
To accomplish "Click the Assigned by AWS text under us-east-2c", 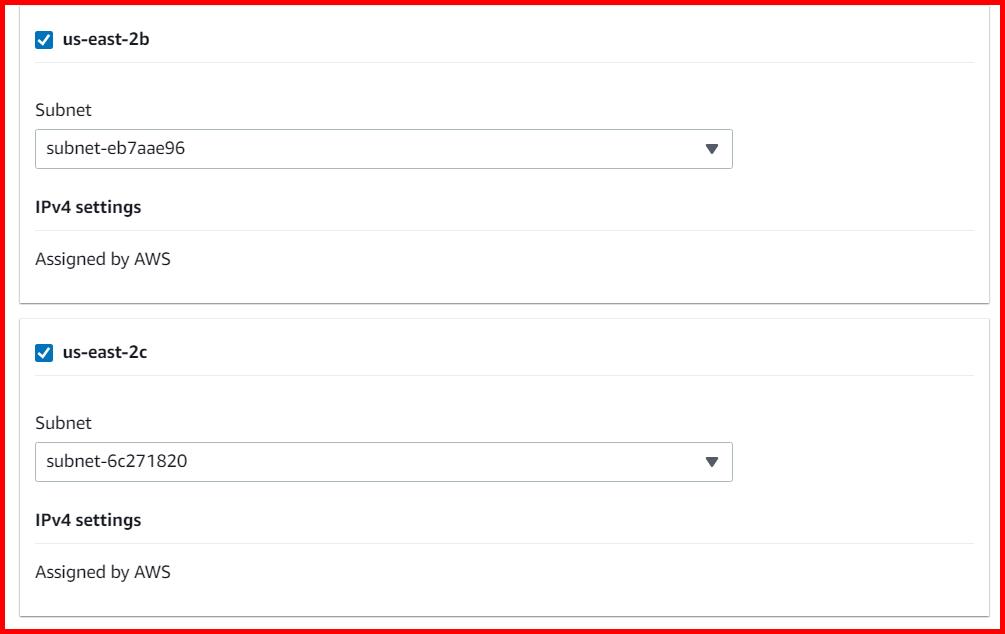I will click(x=102, y=572).
